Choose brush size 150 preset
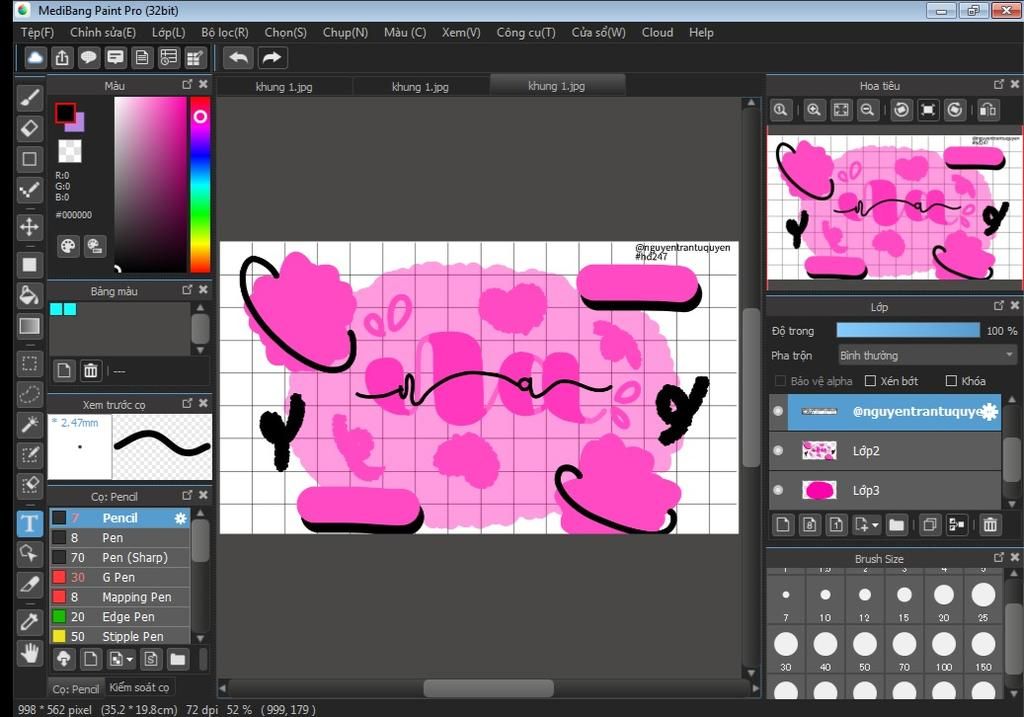Image resolution: width=1024 pixels, height=717 pixels. click(983, 651)
